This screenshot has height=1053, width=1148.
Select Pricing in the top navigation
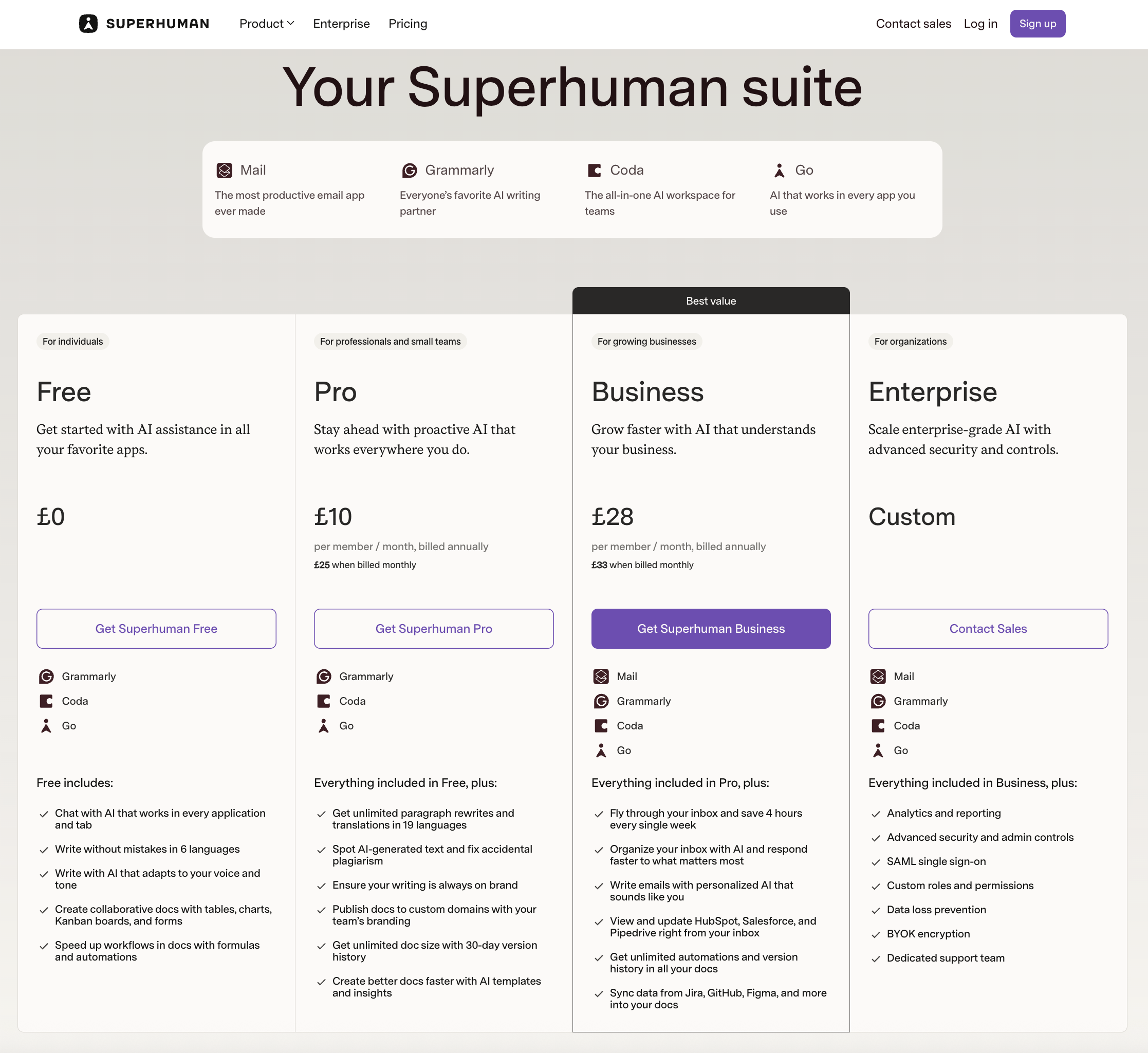click(x=408, y=23)
